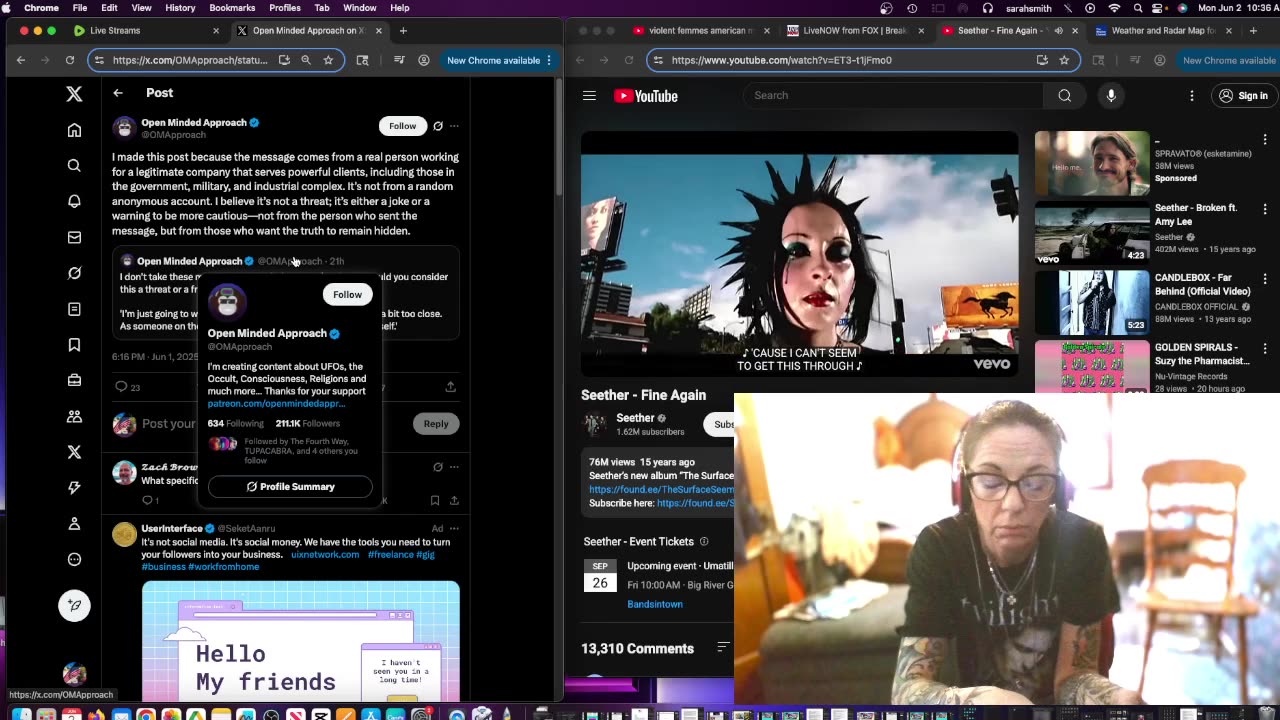The height and width of the screenshot is (720, 1280).
Task: Open the History menu in menu bar
Action: coord(180,8)
